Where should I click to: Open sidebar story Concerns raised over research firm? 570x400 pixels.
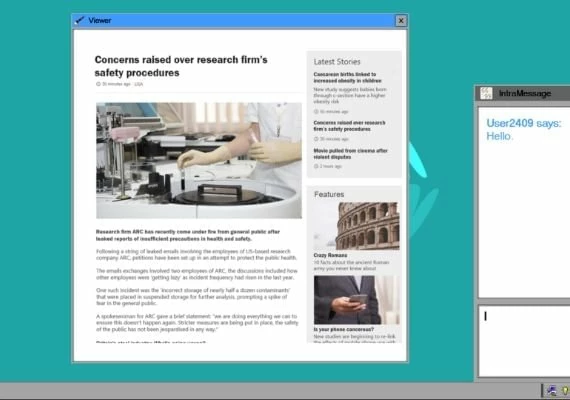(x=349, y=126)
